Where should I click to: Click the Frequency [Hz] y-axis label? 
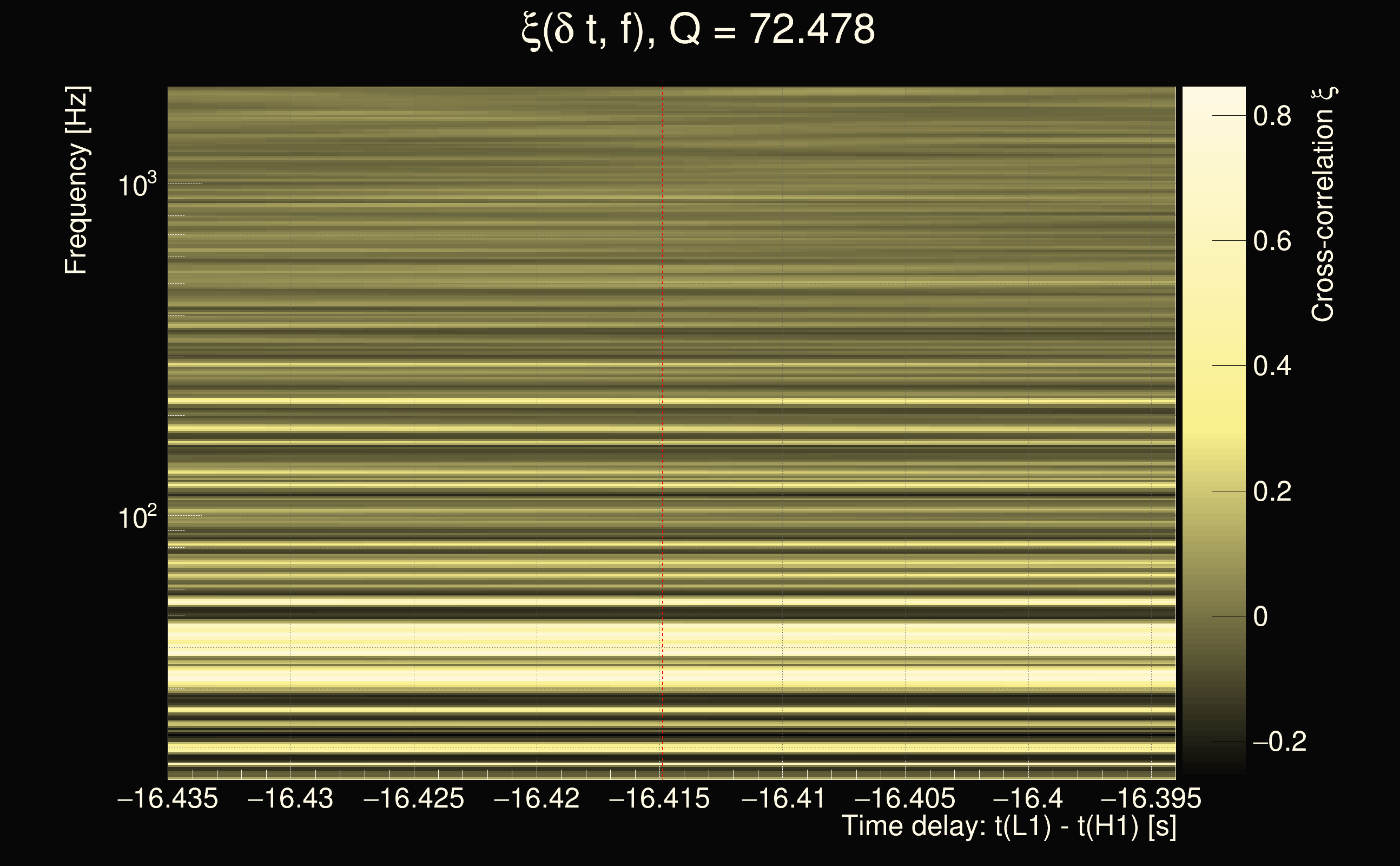[x=77, y=181]
